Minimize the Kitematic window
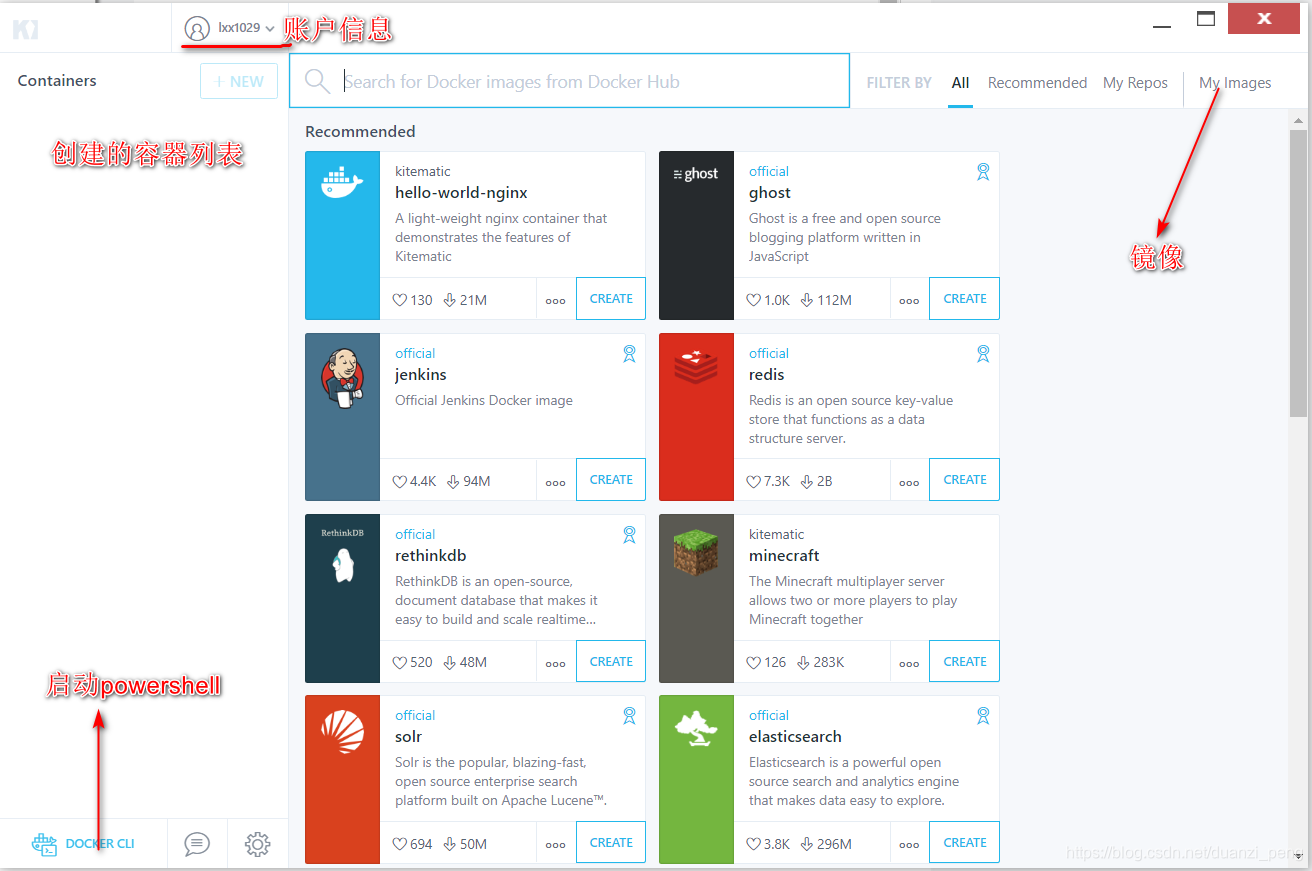Viewport: 1312px width, 871px height. pyautogui.click(x=1162, y=25)
